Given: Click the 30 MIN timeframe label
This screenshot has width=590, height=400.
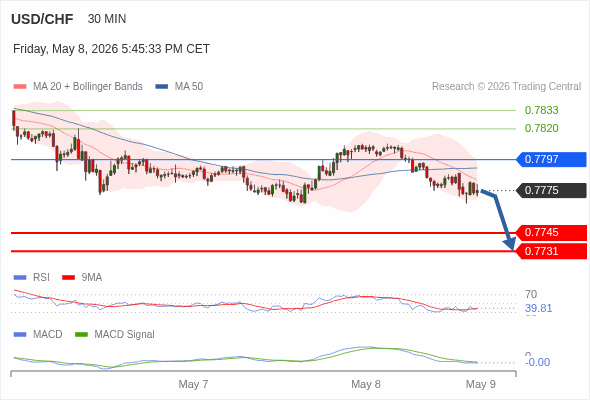Looking at the screenshot, I should tap(107, 19).
